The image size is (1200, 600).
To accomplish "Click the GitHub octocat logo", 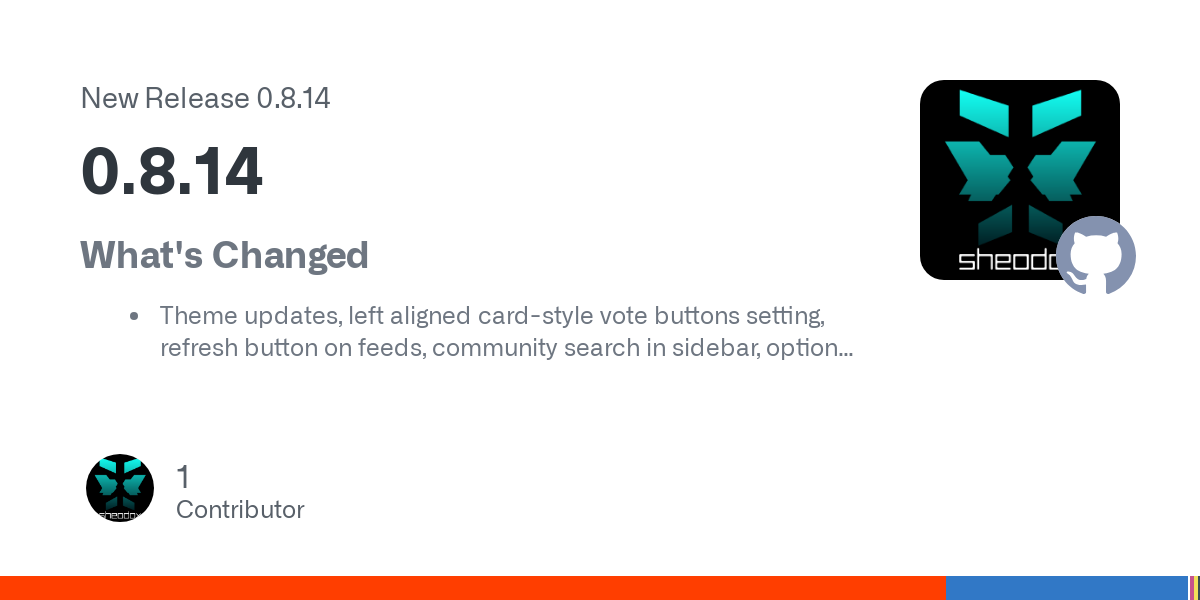I will point(1096,255).
